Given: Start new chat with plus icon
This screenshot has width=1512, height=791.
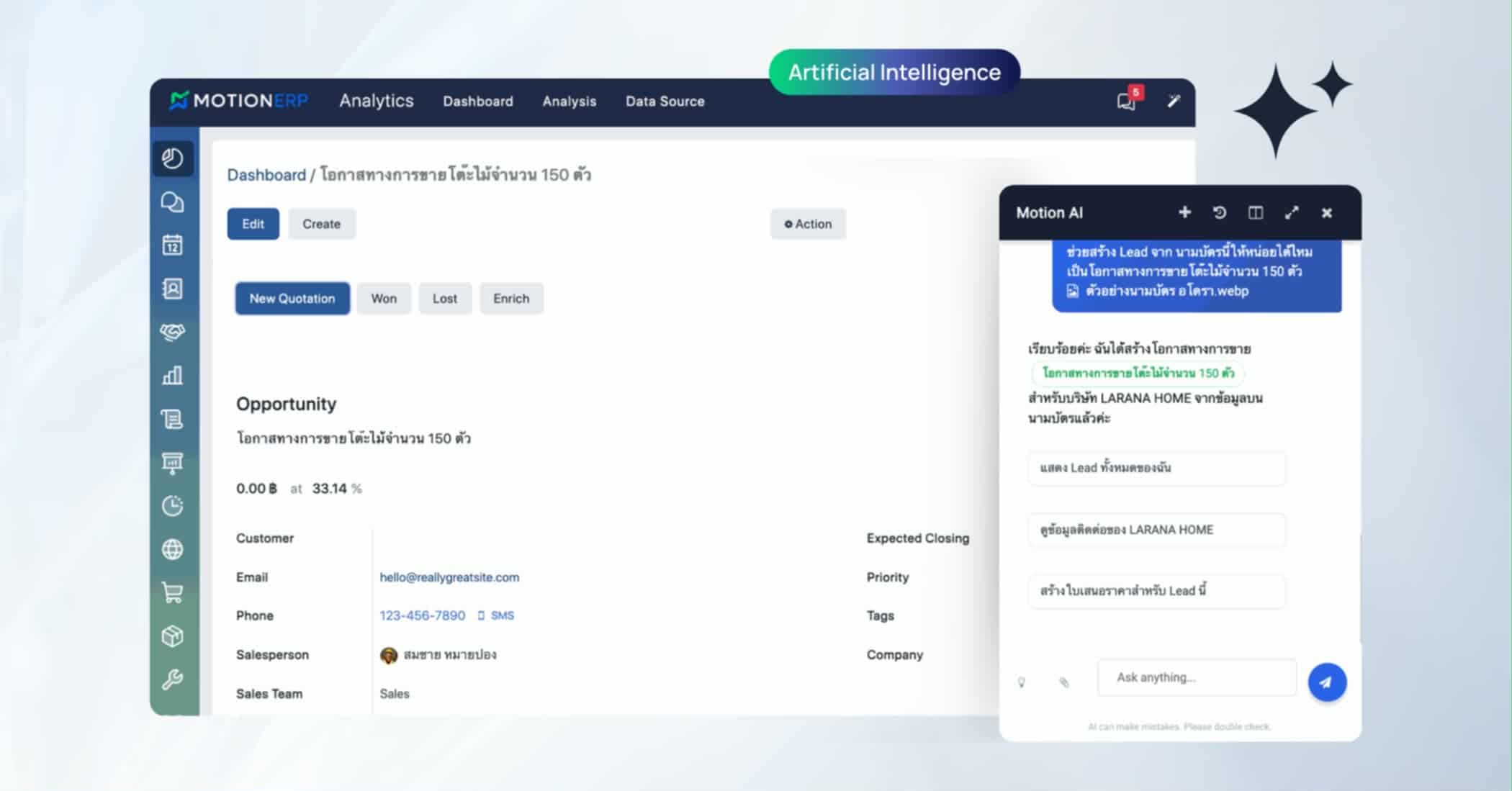Looking at the screenshot, I should (x=1184, y=212).
